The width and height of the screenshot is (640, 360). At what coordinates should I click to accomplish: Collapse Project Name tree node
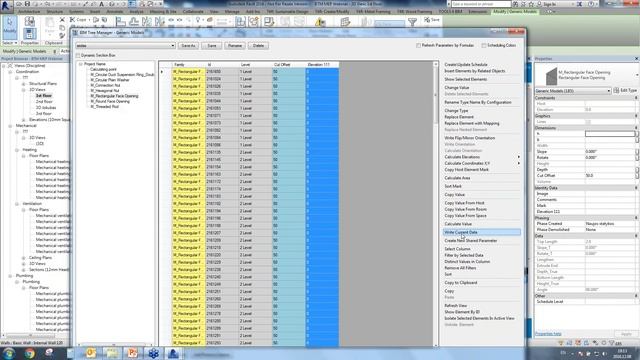81,64
